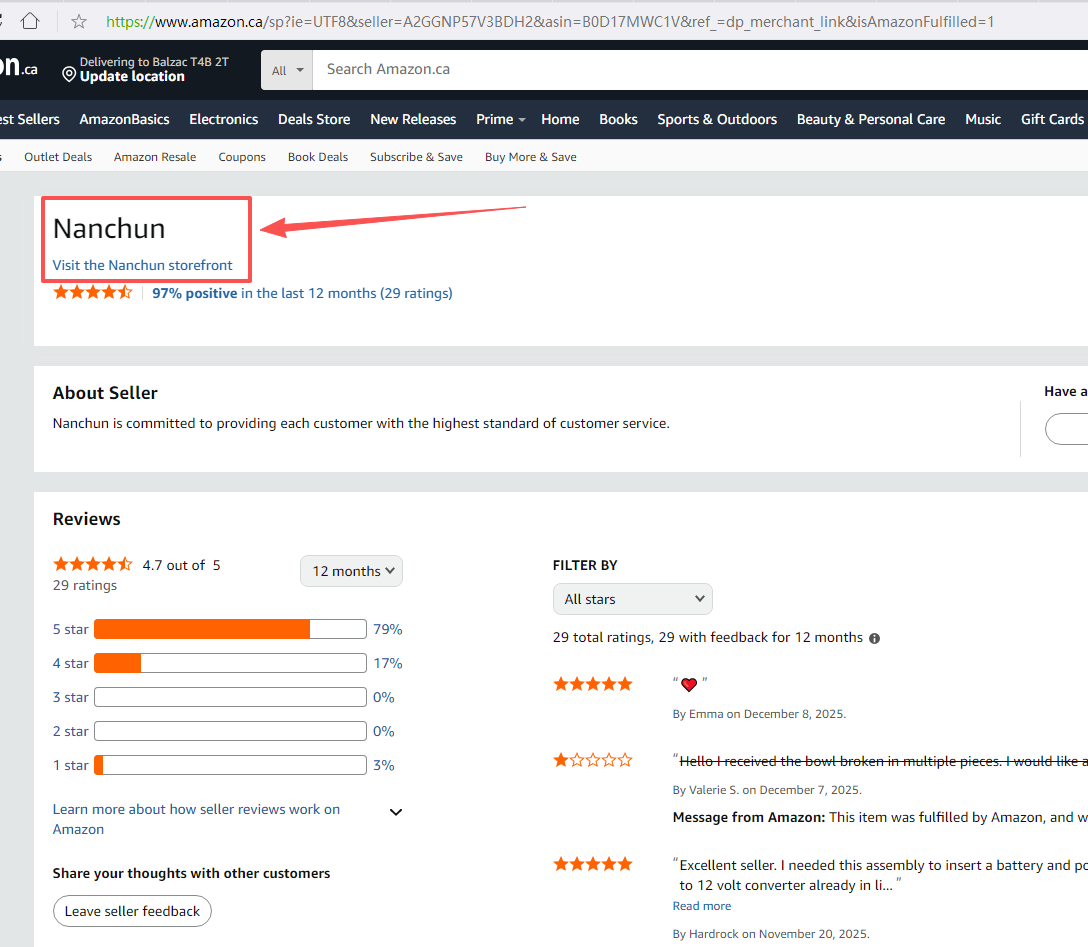Expand the Prime menu arrow
Image resolution: width=1088 pixels, height=947 pixels.
pyautogui.click(x=522, y=120)
